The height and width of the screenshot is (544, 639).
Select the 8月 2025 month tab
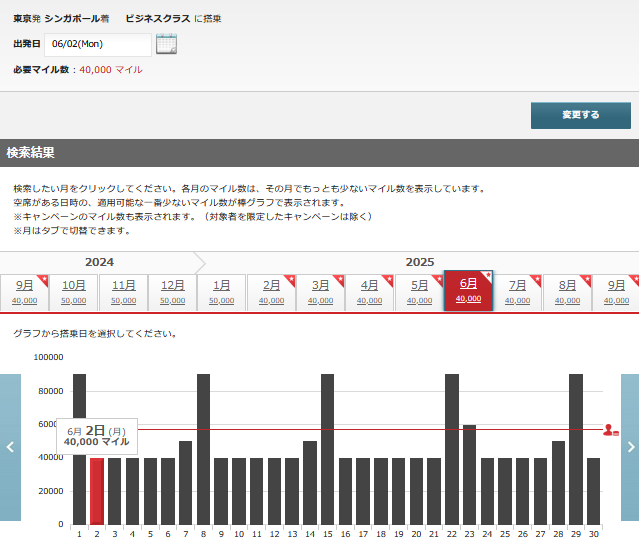click(x=567, y=291)
